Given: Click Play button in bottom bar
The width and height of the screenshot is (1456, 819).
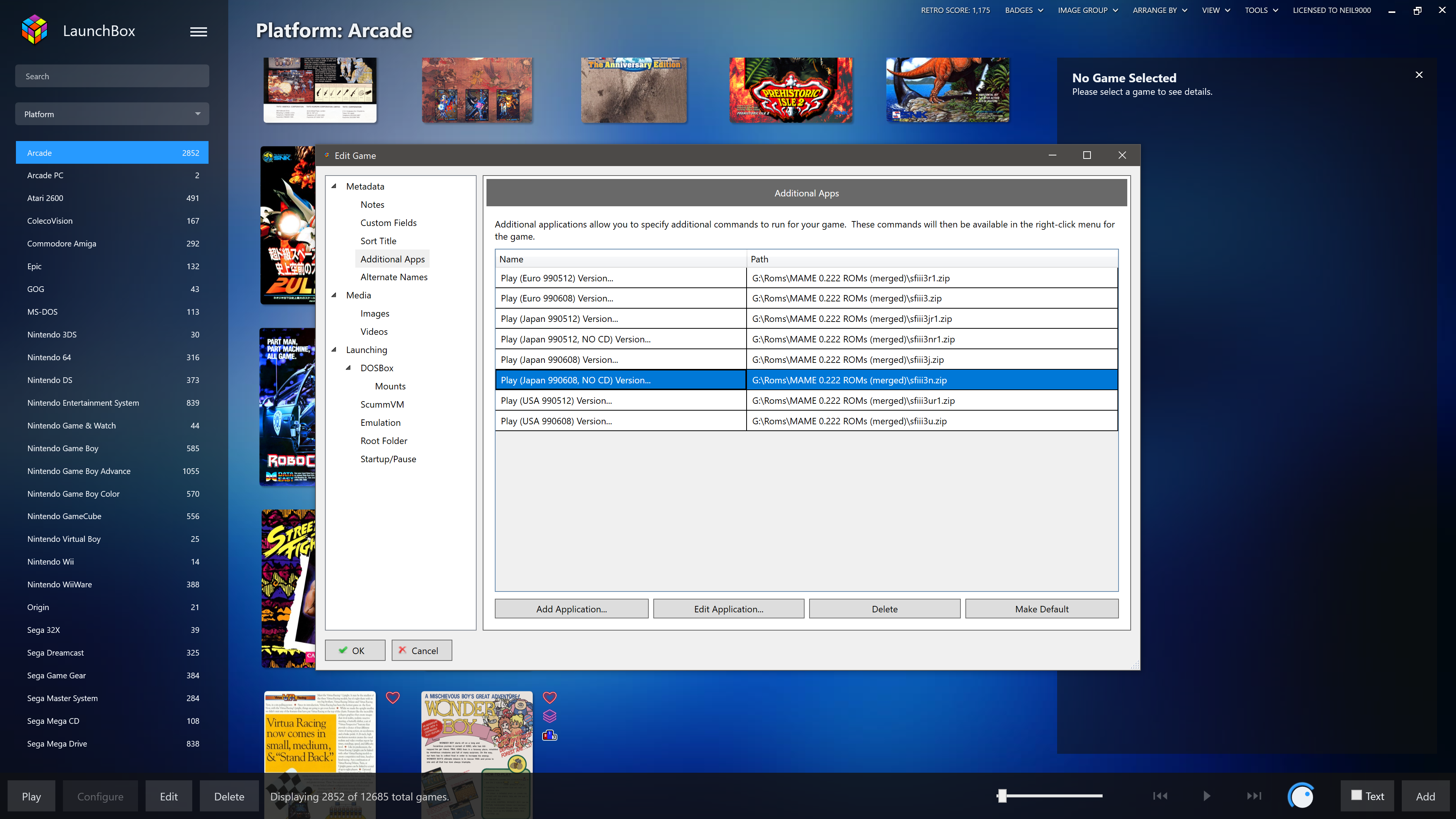Looking at the screenshot, I should coord(31,796).
